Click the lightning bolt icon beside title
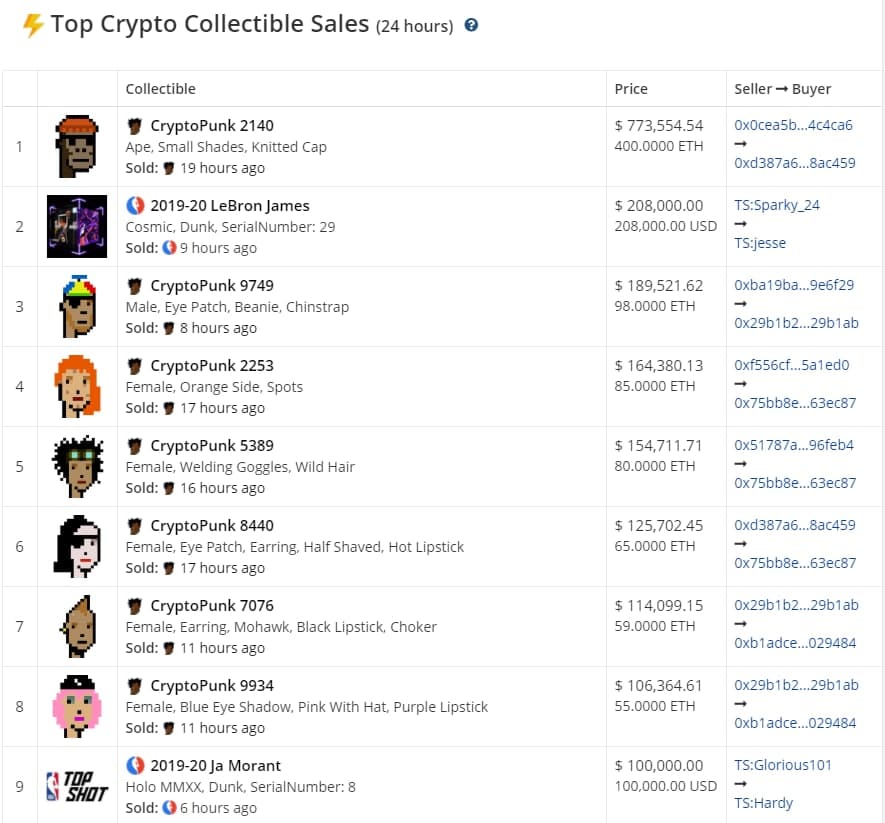This screenshot has height=823, width=885. click(33, 25)
